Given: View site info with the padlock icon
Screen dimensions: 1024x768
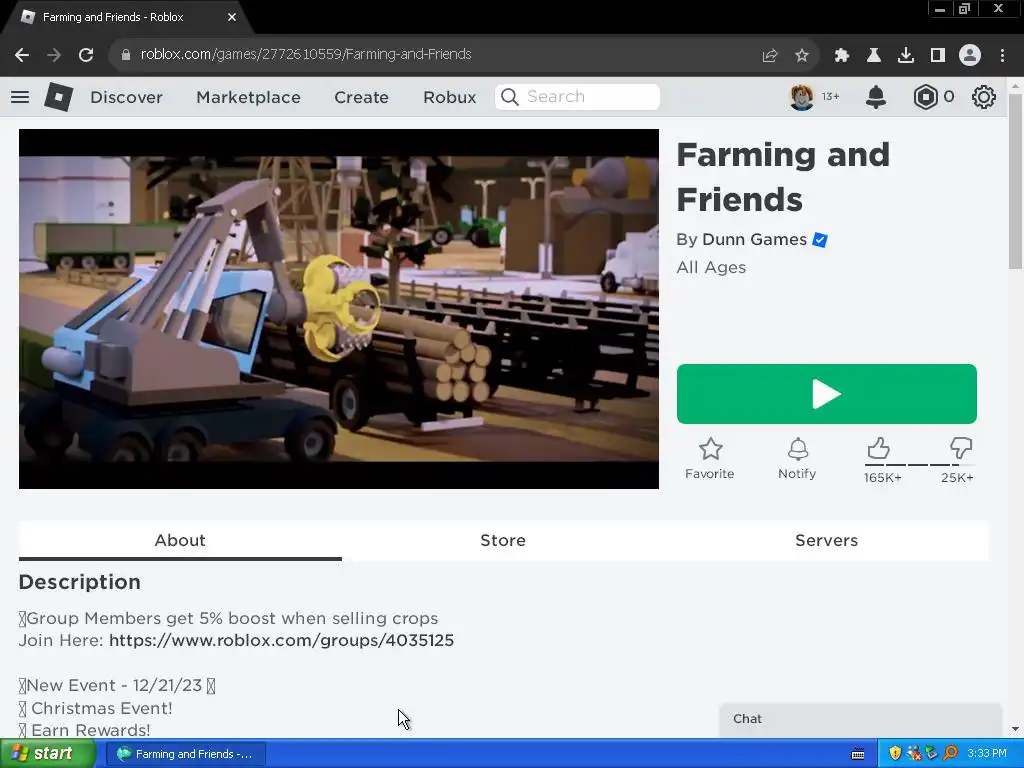Looking at the screenshot, I should click(x=126, y=55).
